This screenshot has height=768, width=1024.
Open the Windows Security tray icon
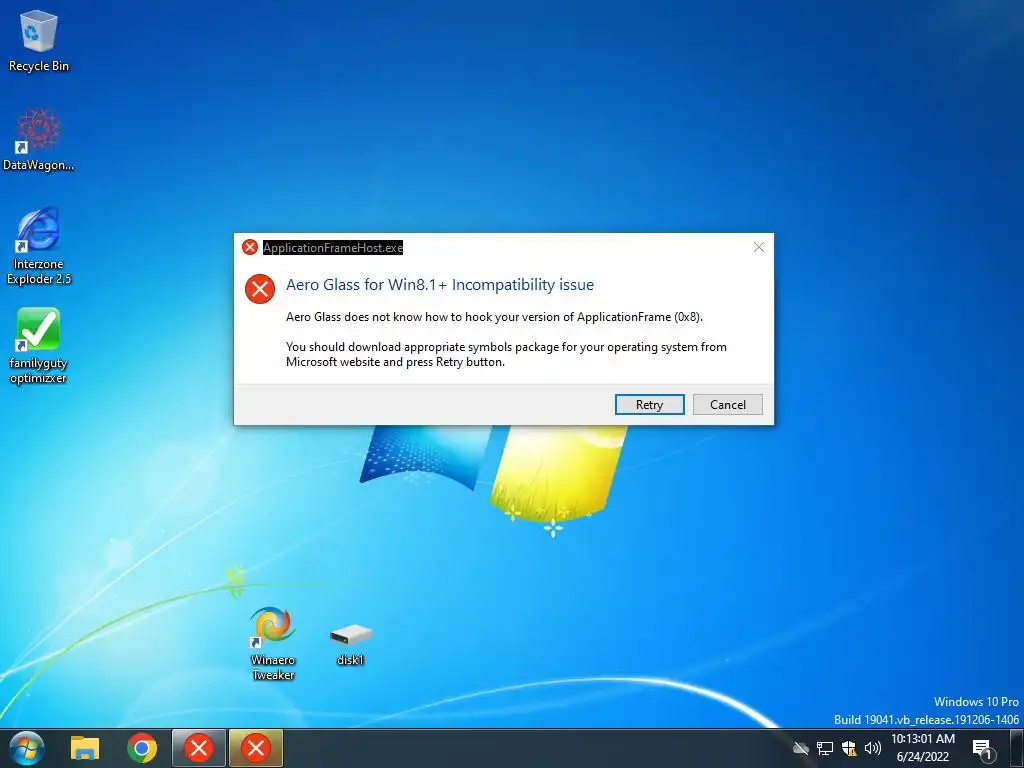[848, 748]
